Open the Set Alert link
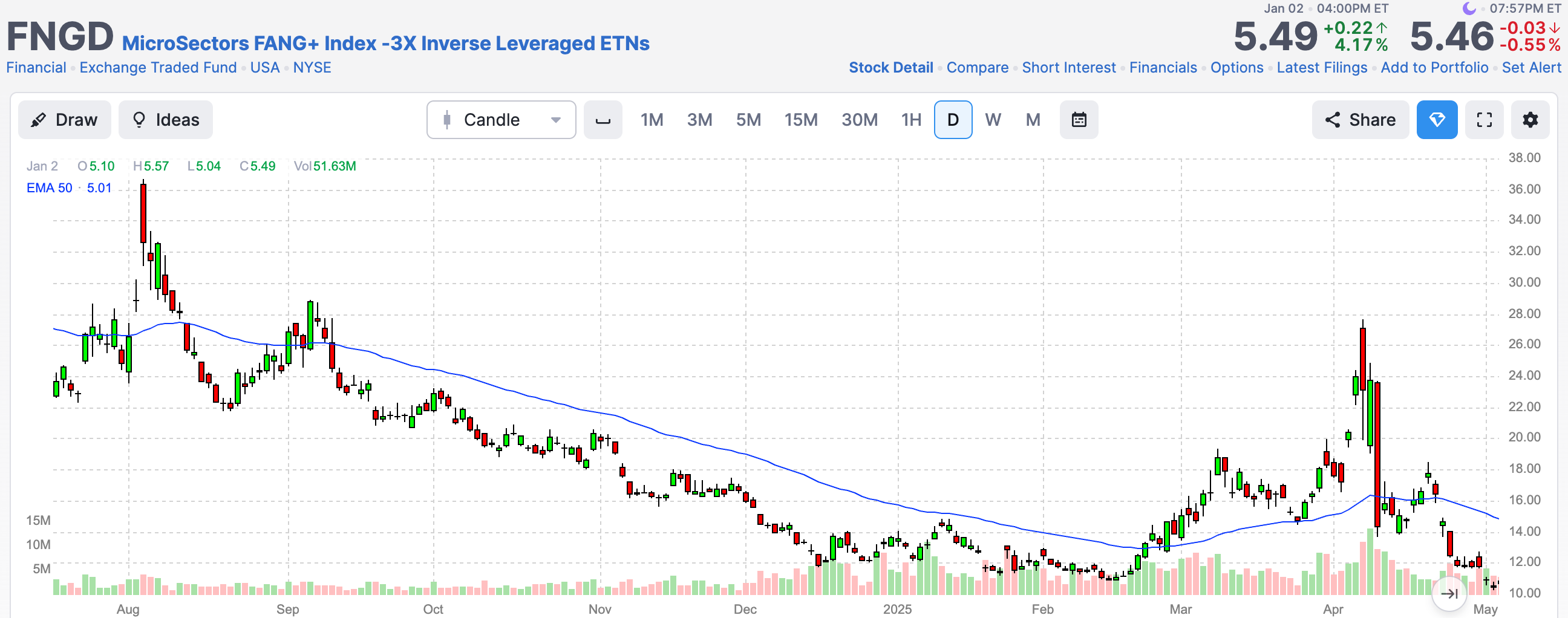This screenshot has width=1568, height=618. (1532, 68)
